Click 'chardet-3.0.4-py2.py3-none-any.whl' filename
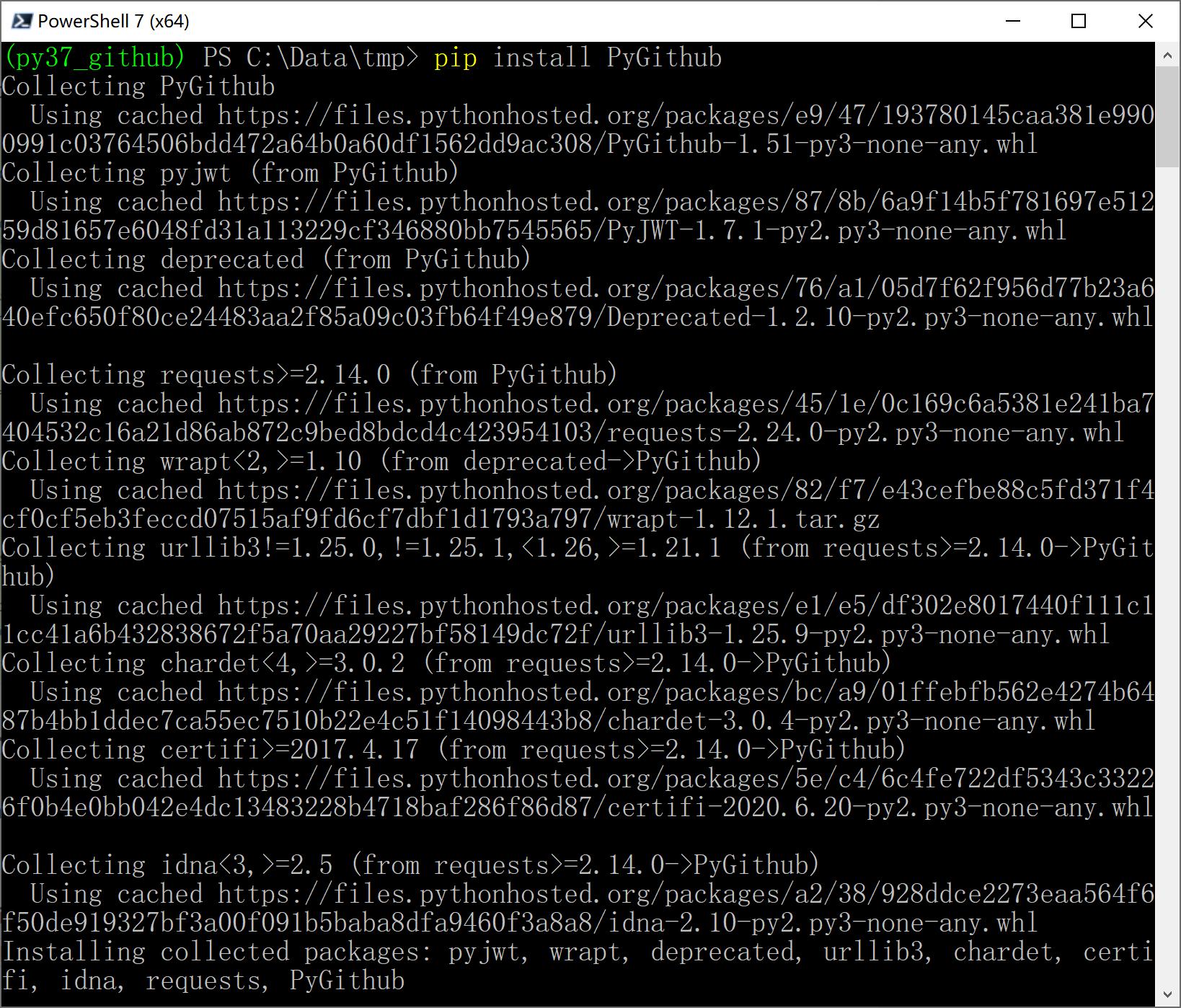Screen dimensions: 1181x1008 pyautogui.click(x=851, y=721)
